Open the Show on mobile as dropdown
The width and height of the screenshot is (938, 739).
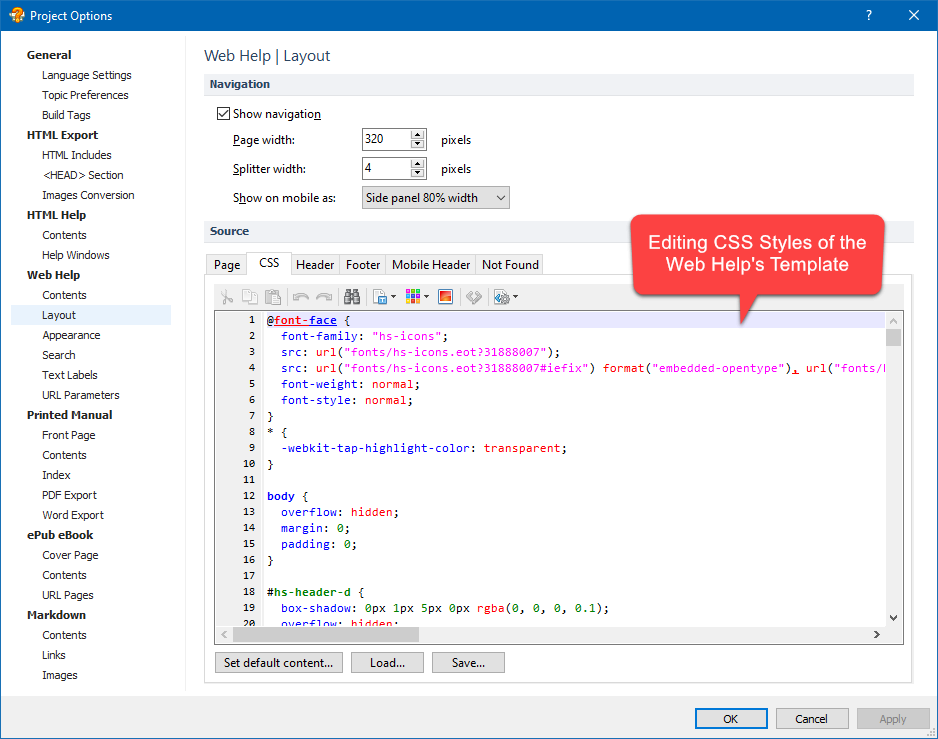tap(436, 198)
